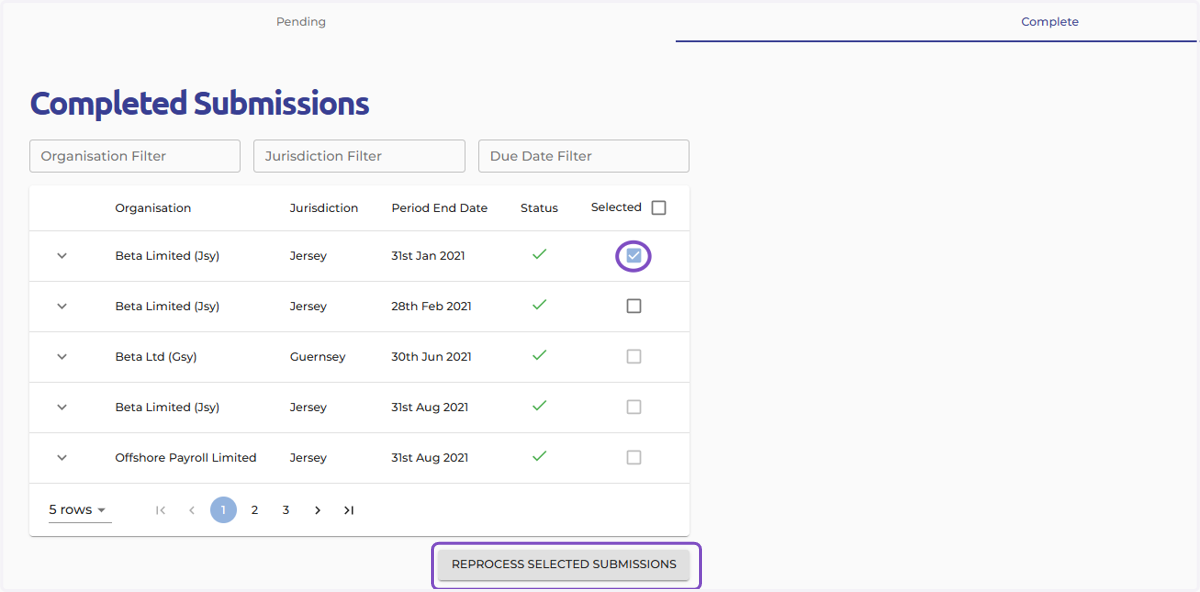This screenshot has width=1200, height=592.
Task: Open the 5 rows per page dropdown
Action: point(79,510)
